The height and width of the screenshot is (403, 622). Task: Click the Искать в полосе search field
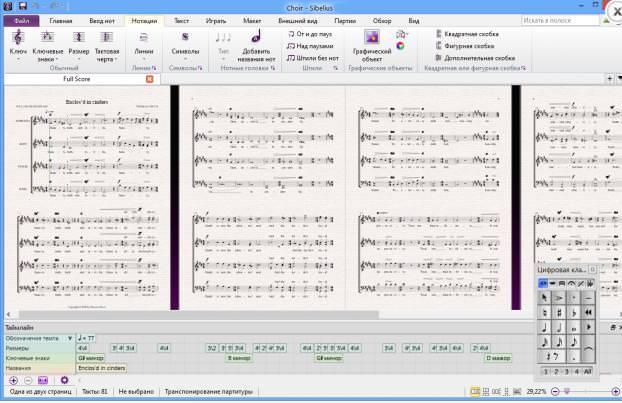(x=560, y=20)
